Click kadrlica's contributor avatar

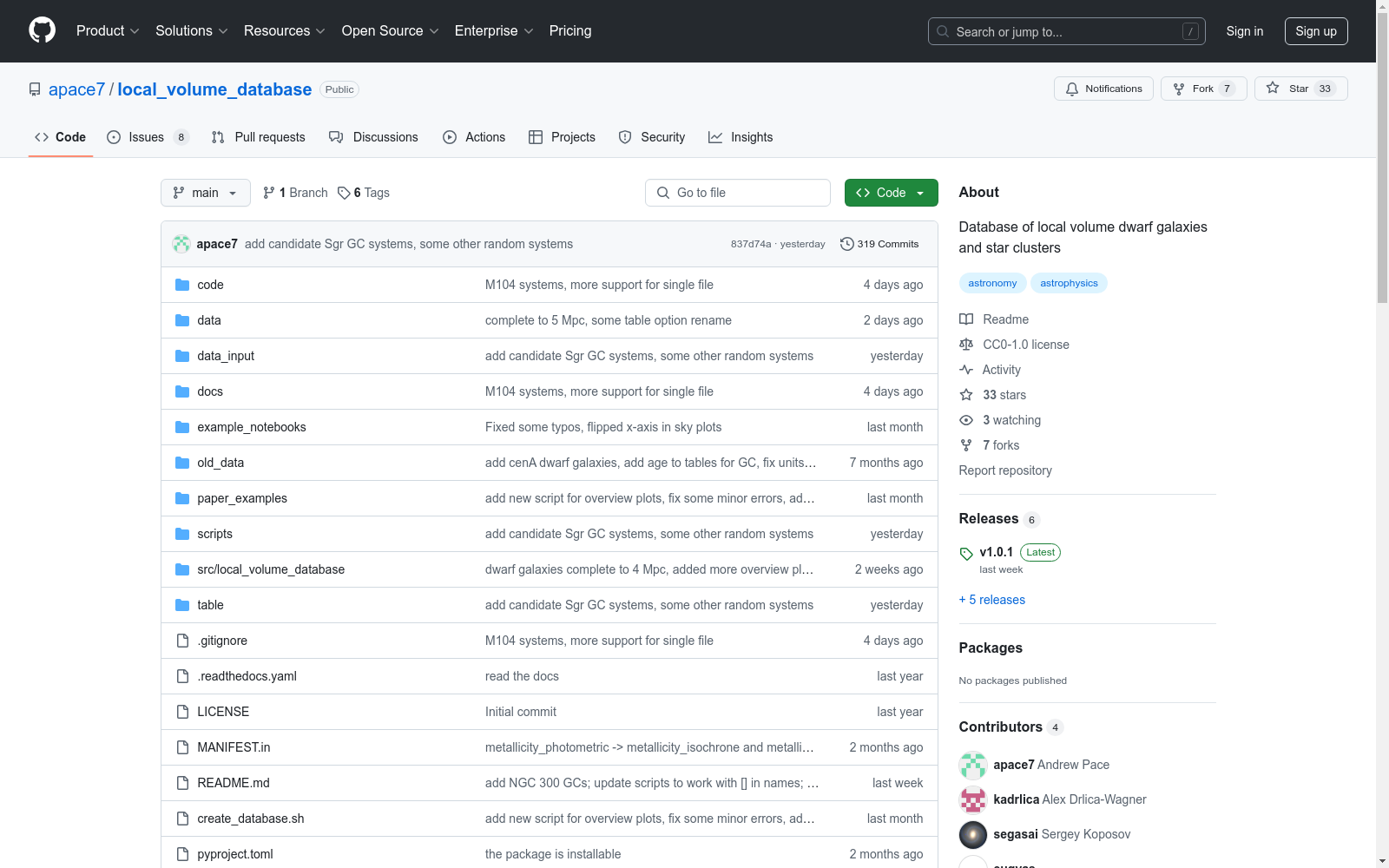[x=973, y=799]
